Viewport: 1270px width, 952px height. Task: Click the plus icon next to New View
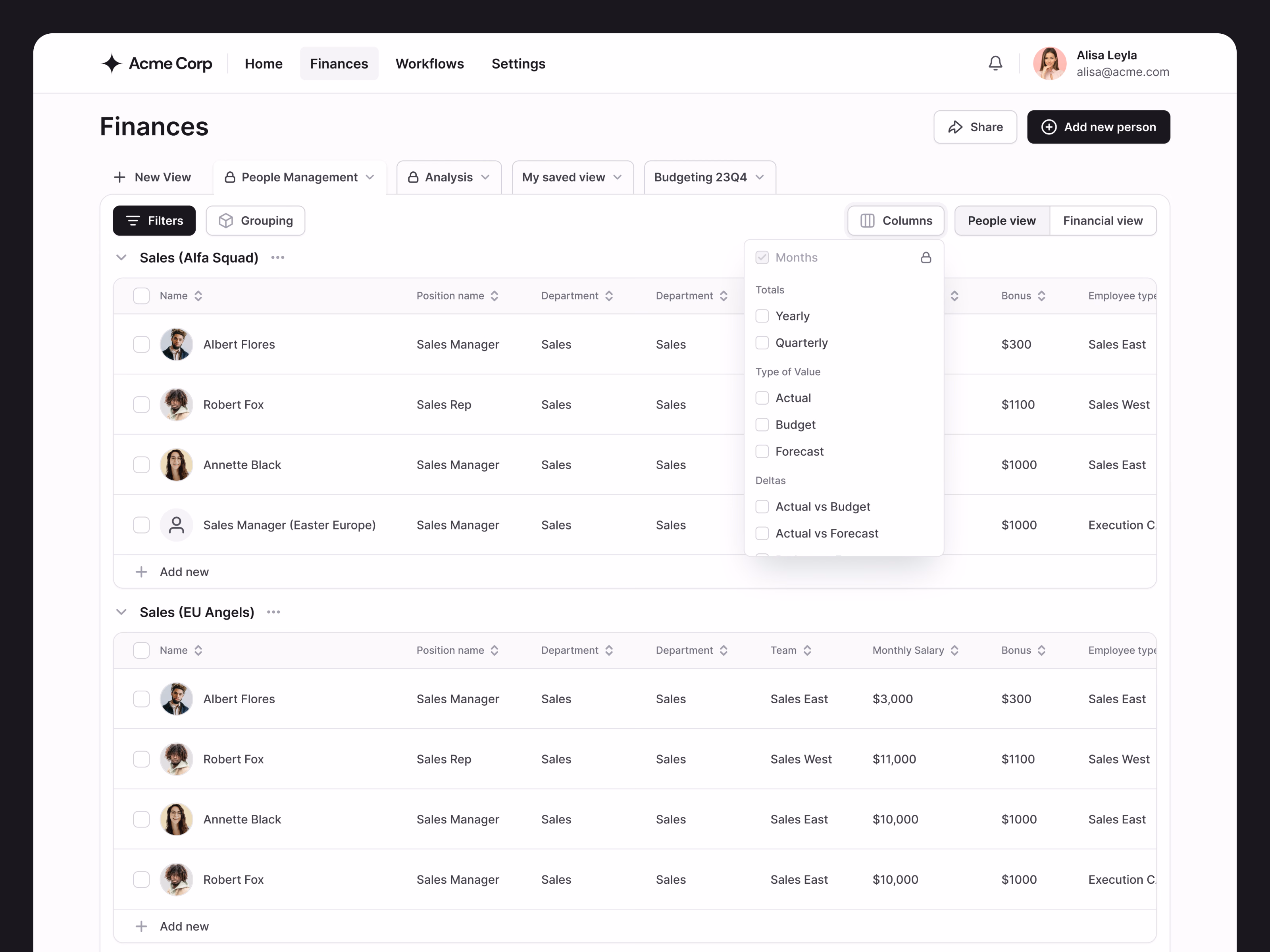tap(119, 177)
